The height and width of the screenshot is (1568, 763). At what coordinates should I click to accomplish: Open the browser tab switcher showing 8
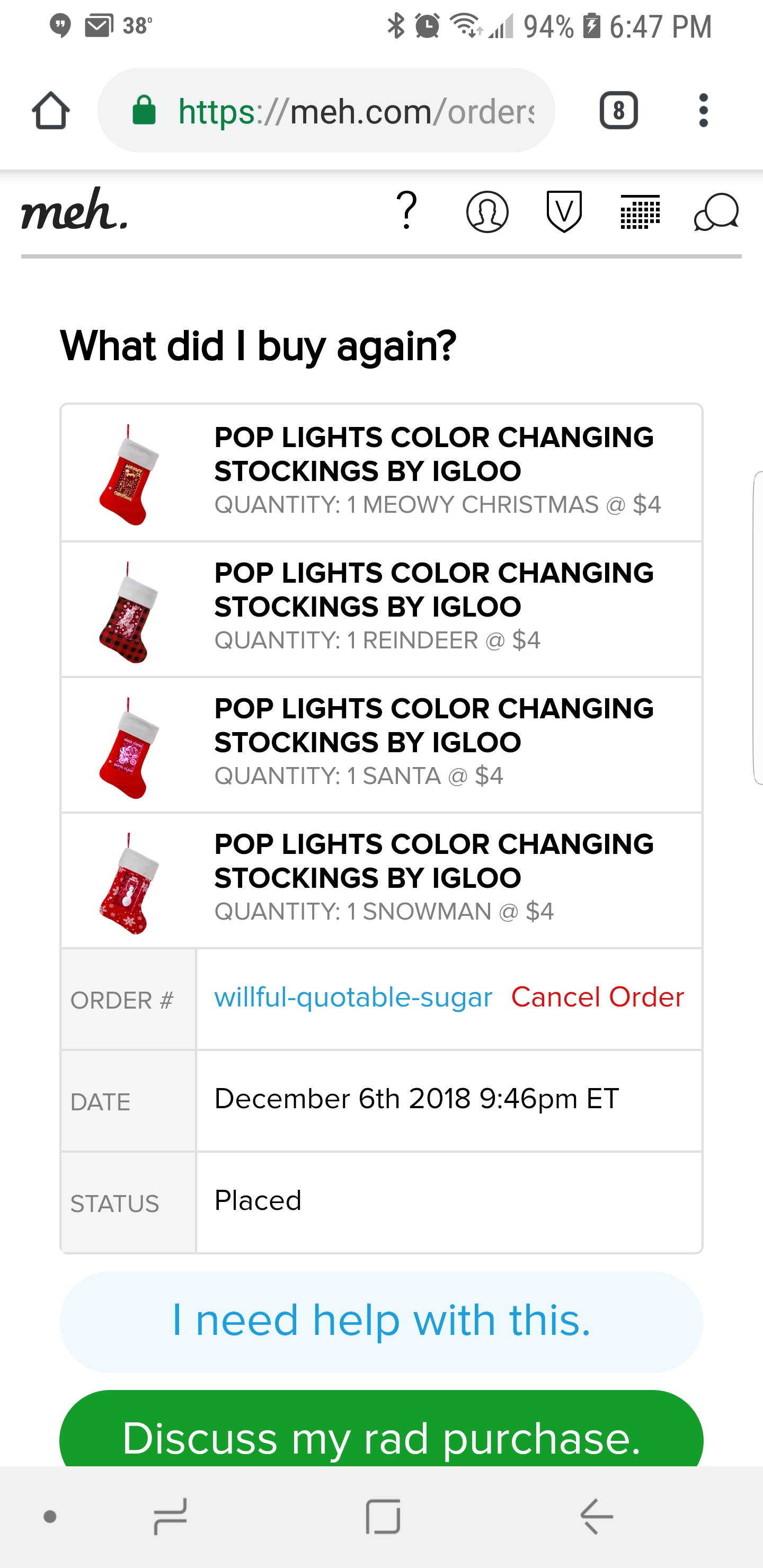click(x=618, y=111)
